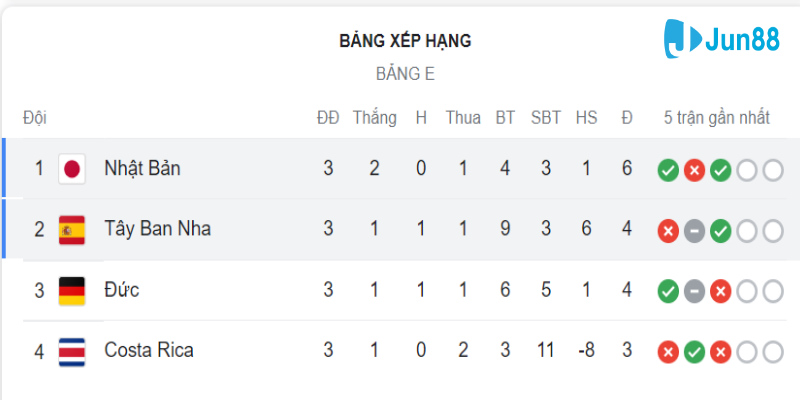Click Đức's gray draw icon

pos(694,292)
